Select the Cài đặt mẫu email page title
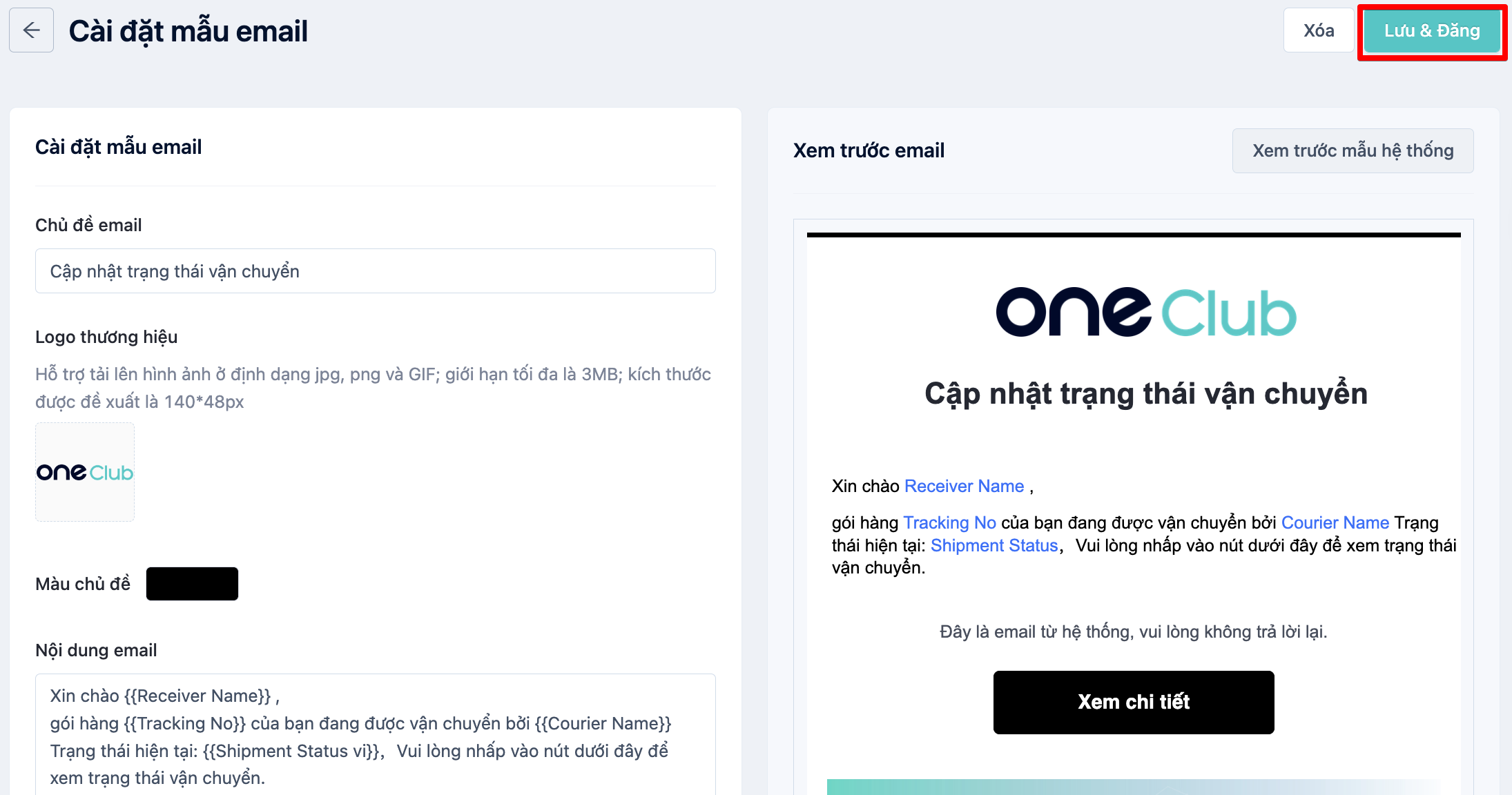Screen dimensions: 1512x795 coord(188,31)
